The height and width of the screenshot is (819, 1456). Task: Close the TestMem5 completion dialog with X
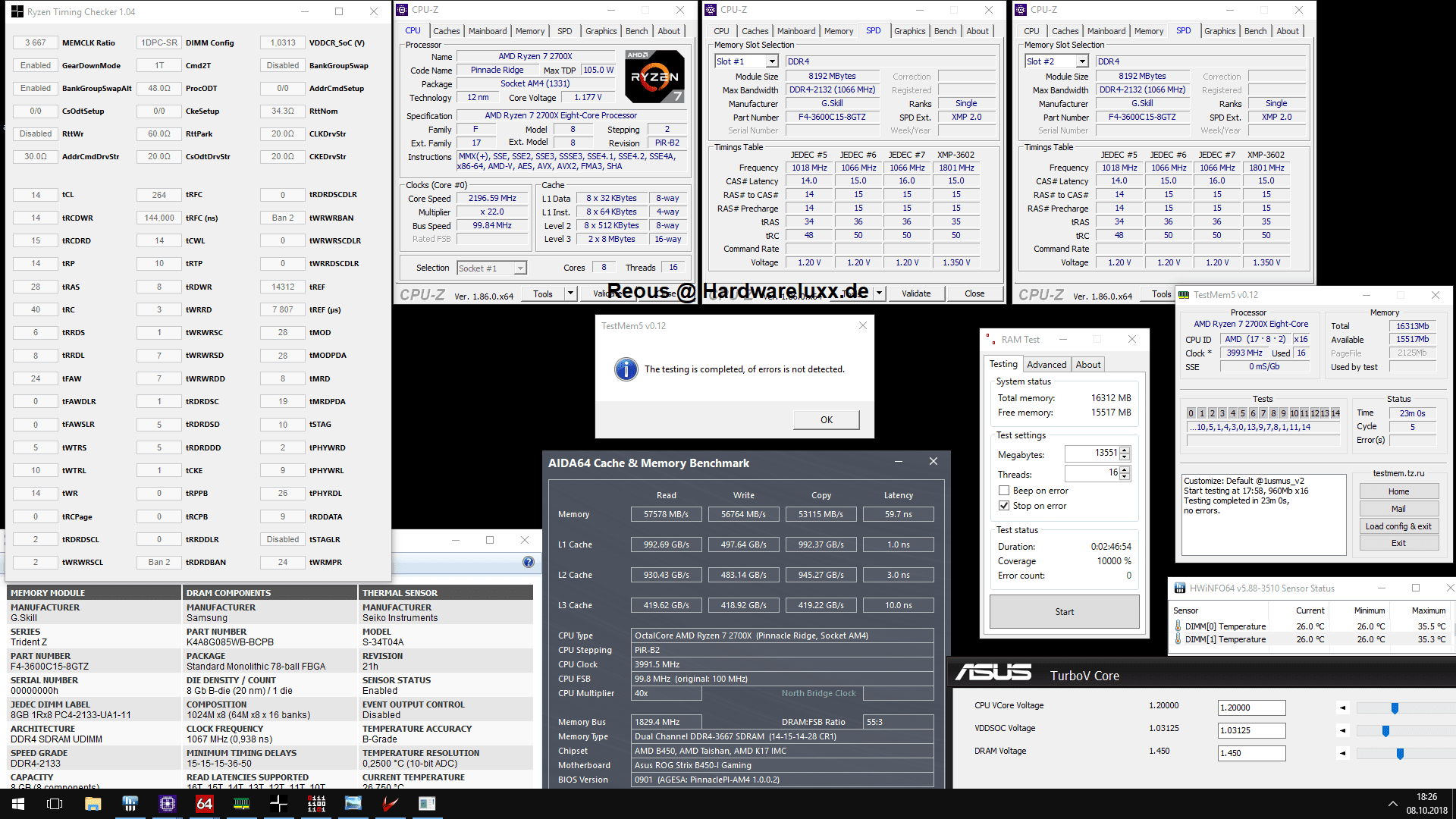pos(862,325)
